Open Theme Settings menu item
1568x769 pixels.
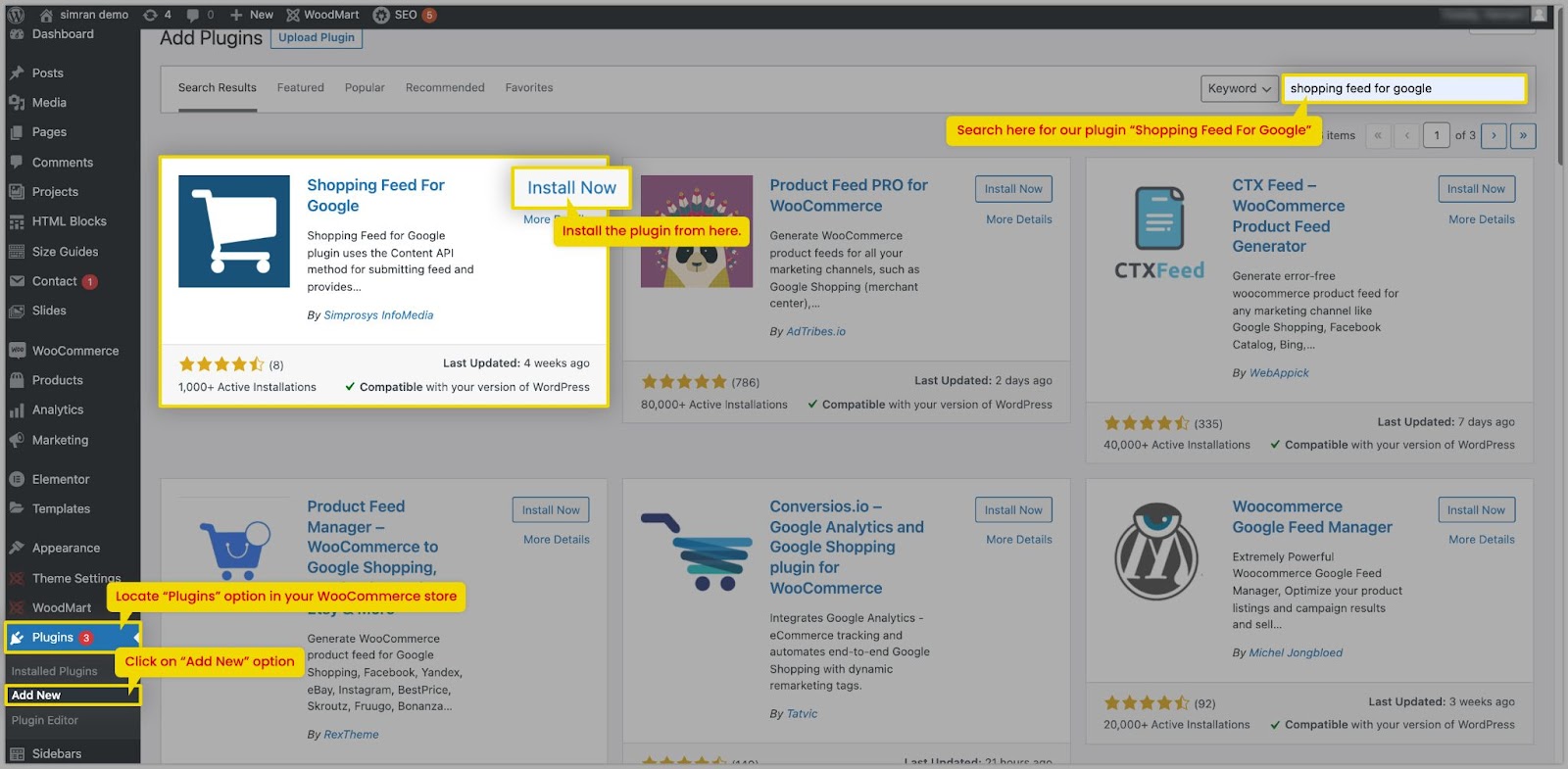pyautogui.click(x=76, y=578)
